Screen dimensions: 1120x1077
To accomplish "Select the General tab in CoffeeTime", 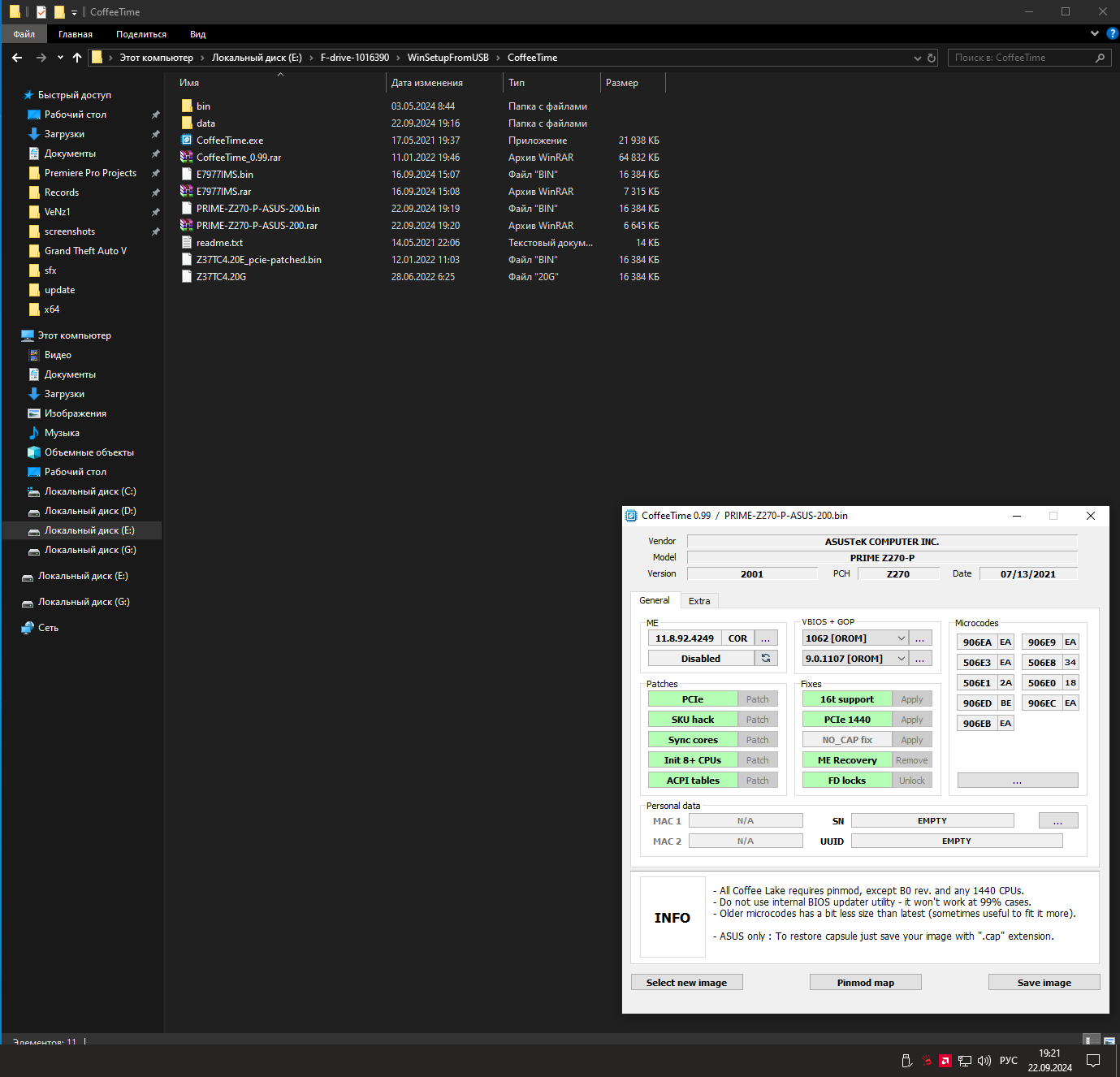I will (x=655, y=600).
